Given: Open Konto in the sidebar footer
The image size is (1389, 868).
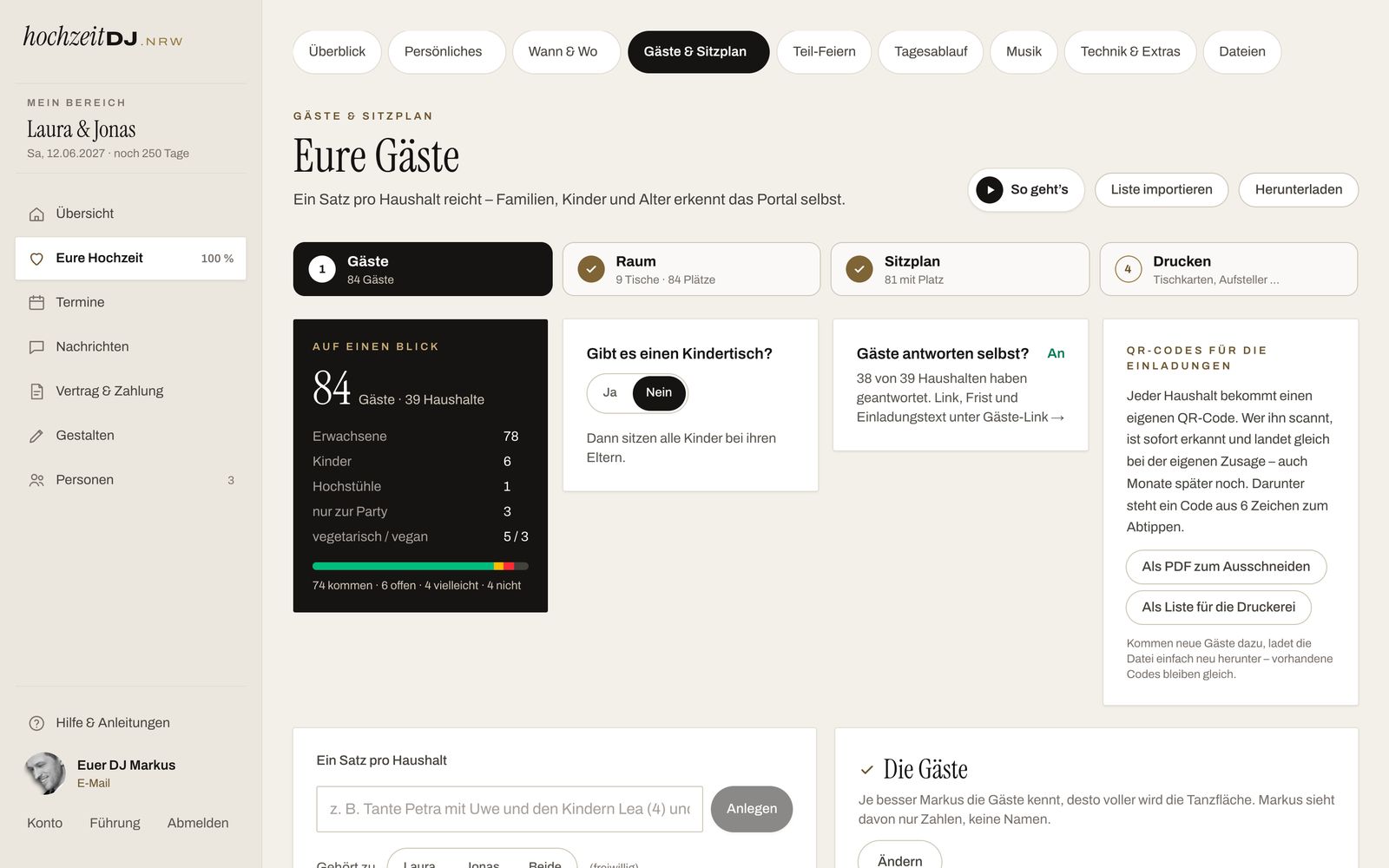Looking at the screenshot, I should coord(44,823).
